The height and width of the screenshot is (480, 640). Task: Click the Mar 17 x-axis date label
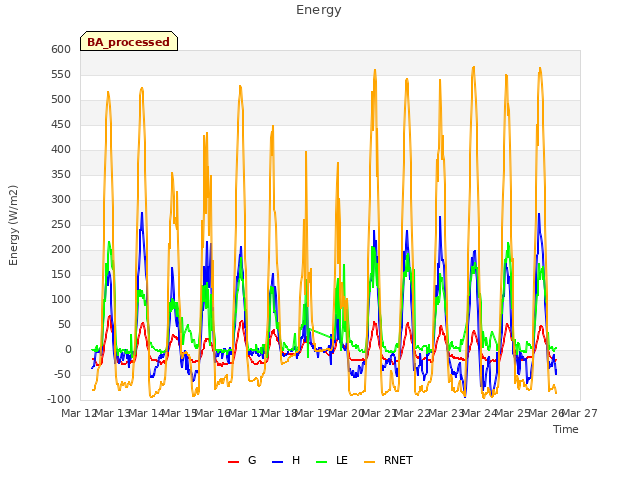(246, 413)
